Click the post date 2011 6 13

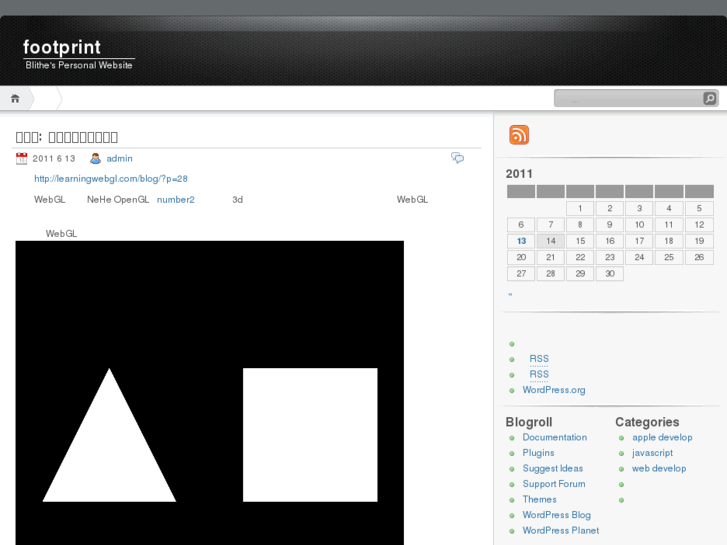[x=54, y=159]
